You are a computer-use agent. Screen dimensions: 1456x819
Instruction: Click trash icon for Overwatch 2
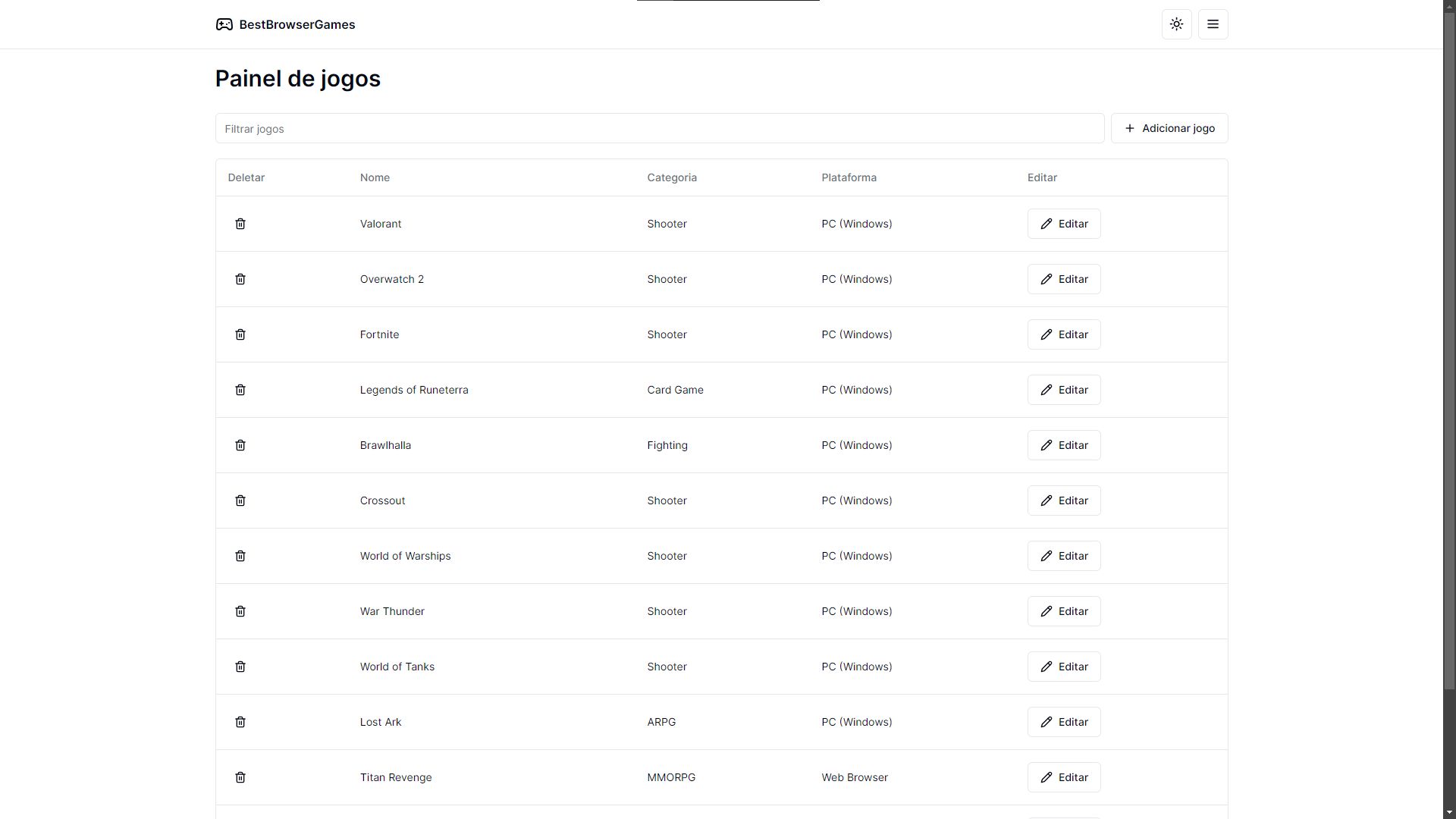coord(240,279)
